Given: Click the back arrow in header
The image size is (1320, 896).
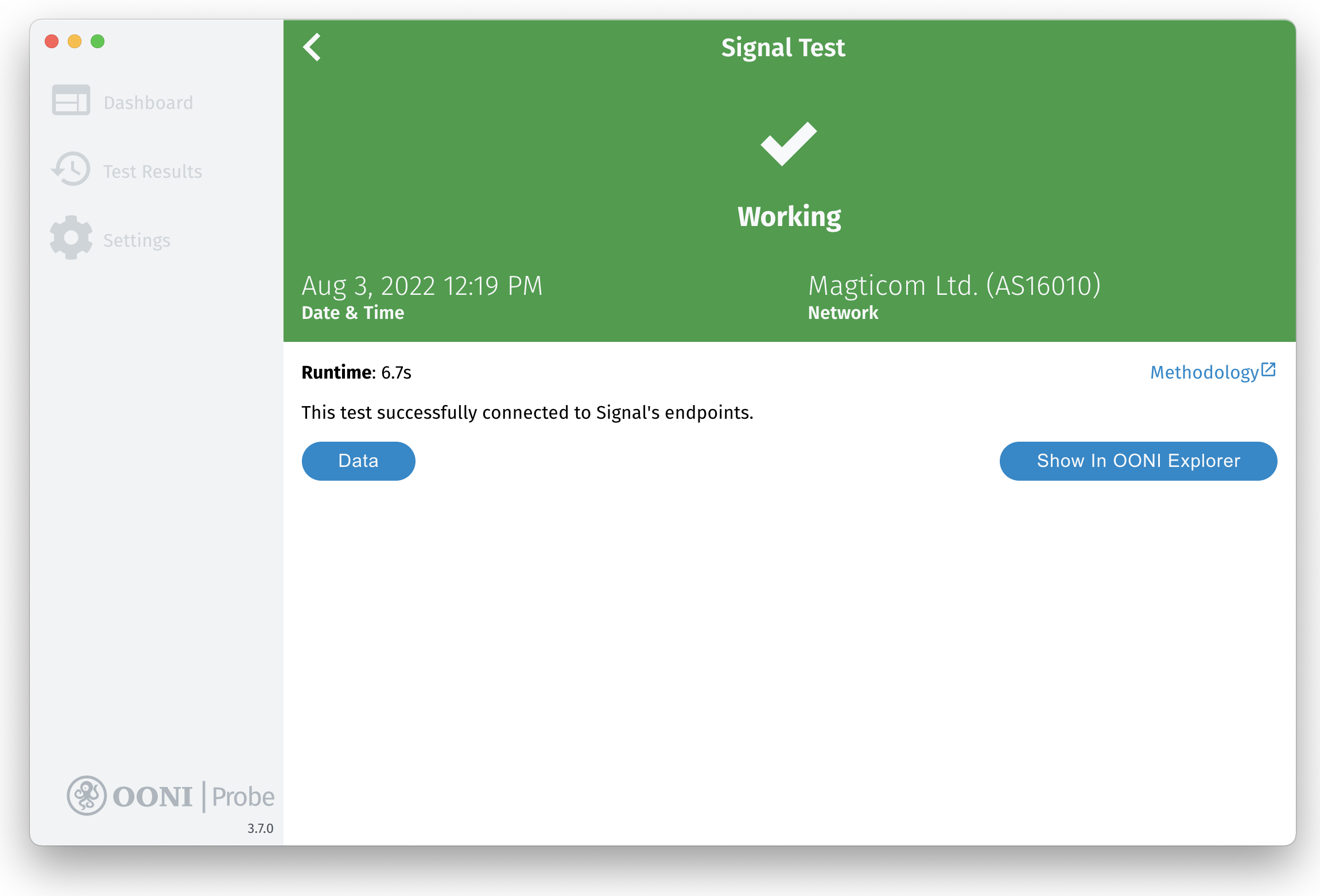Looking at the screenshot, I should tap(312, 47).
